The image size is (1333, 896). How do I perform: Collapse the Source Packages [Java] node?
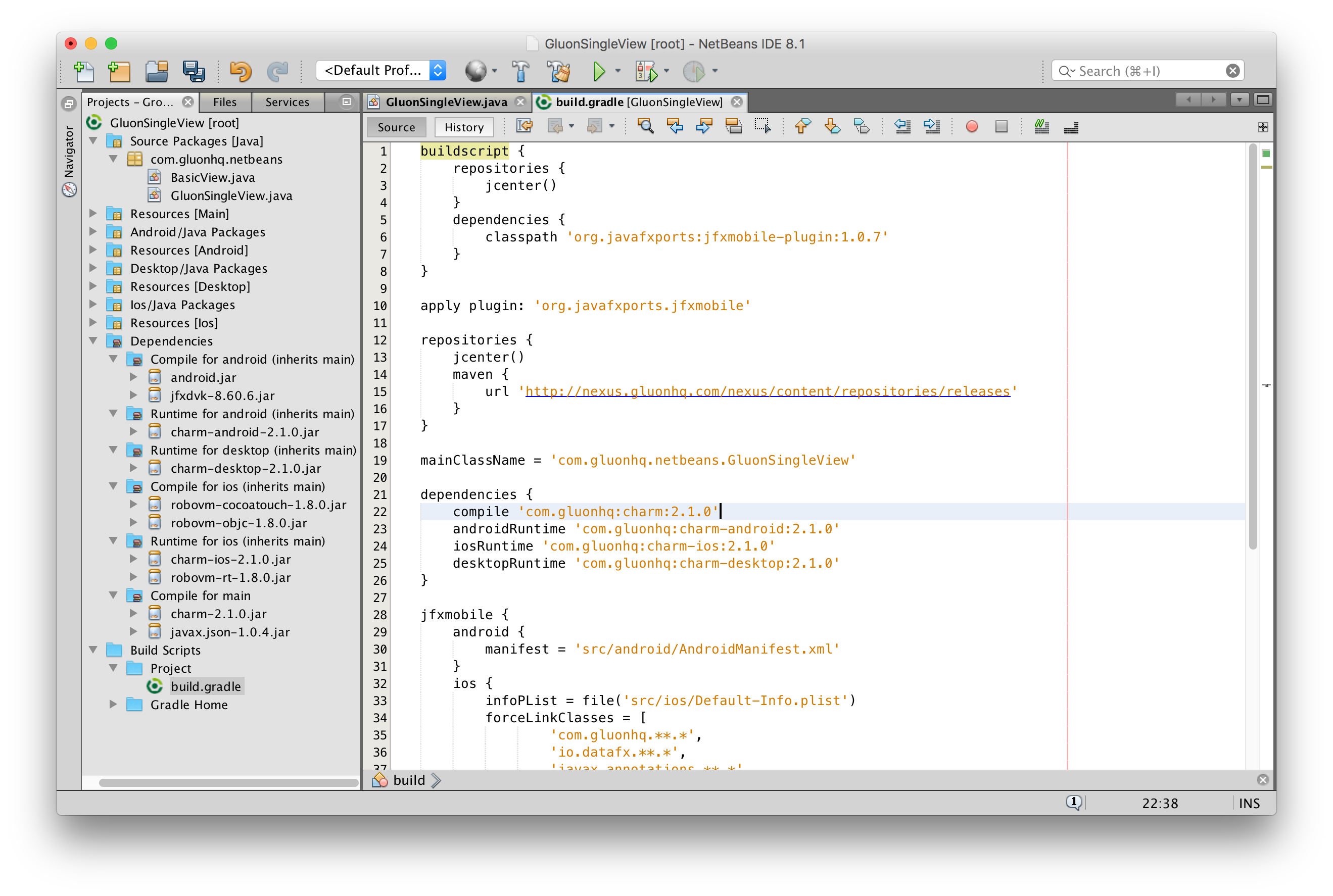93,140
